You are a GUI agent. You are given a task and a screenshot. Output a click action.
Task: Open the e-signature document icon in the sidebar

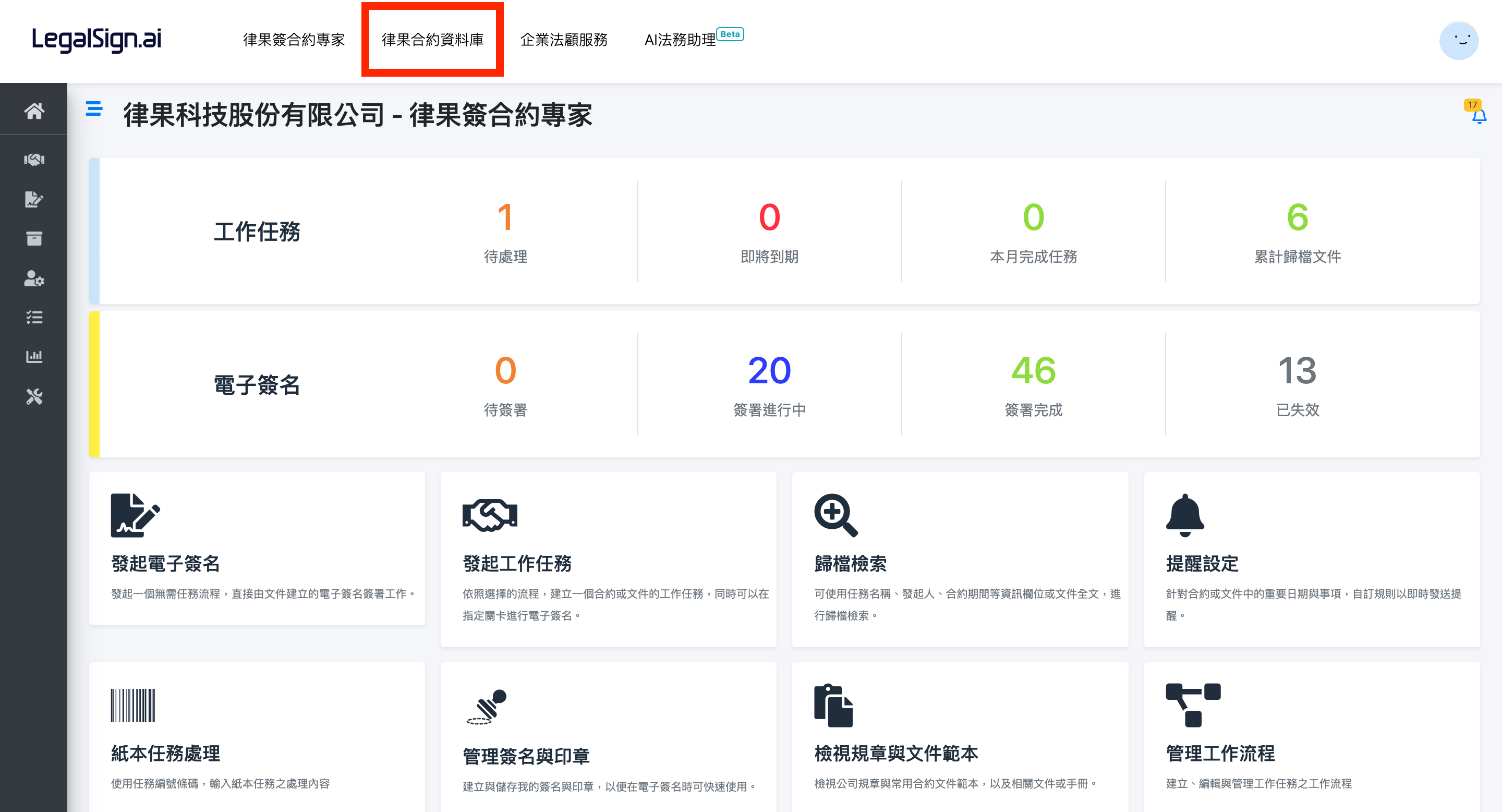click(34, 199)
